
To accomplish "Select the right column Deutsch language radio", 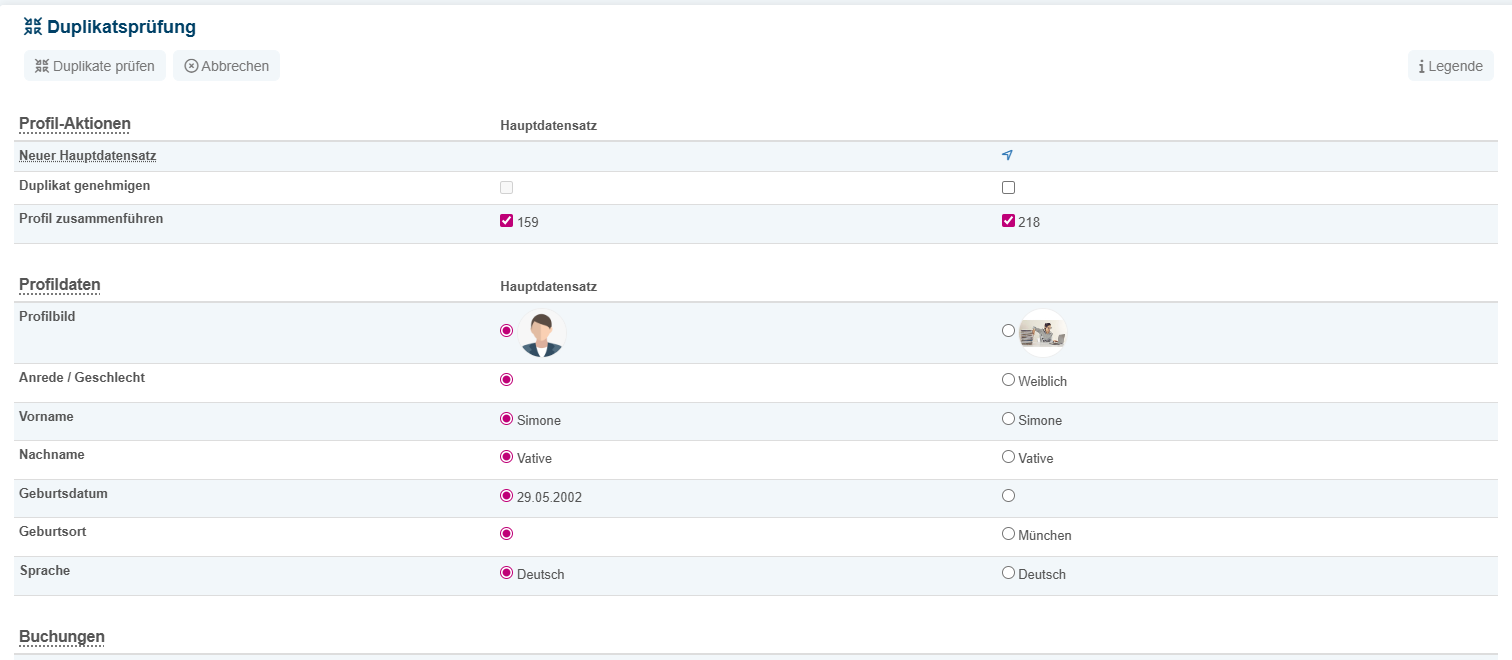I will [x=1008, y=573].
